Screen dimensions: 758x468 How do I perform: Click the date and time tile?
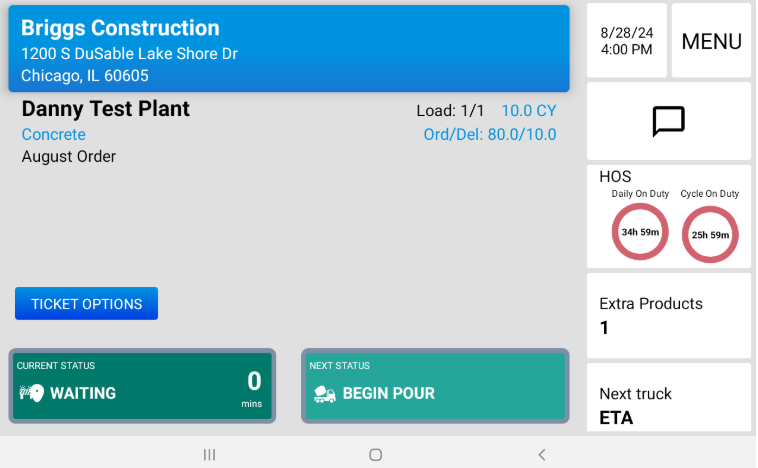(626, 41)
